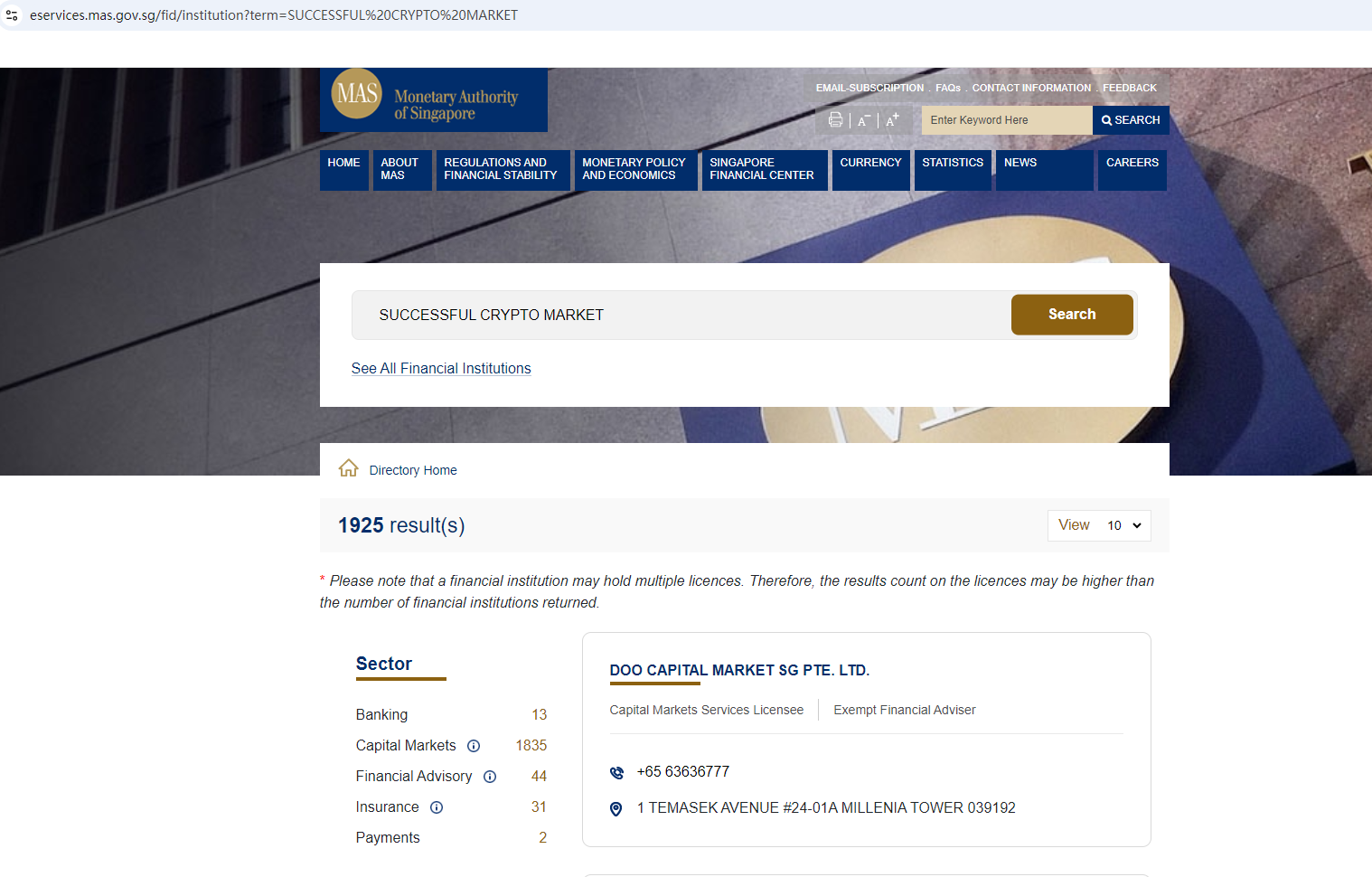1372x877 pixels.
Task: Filter results by Payments sector
Action: [x=388, y=838]
